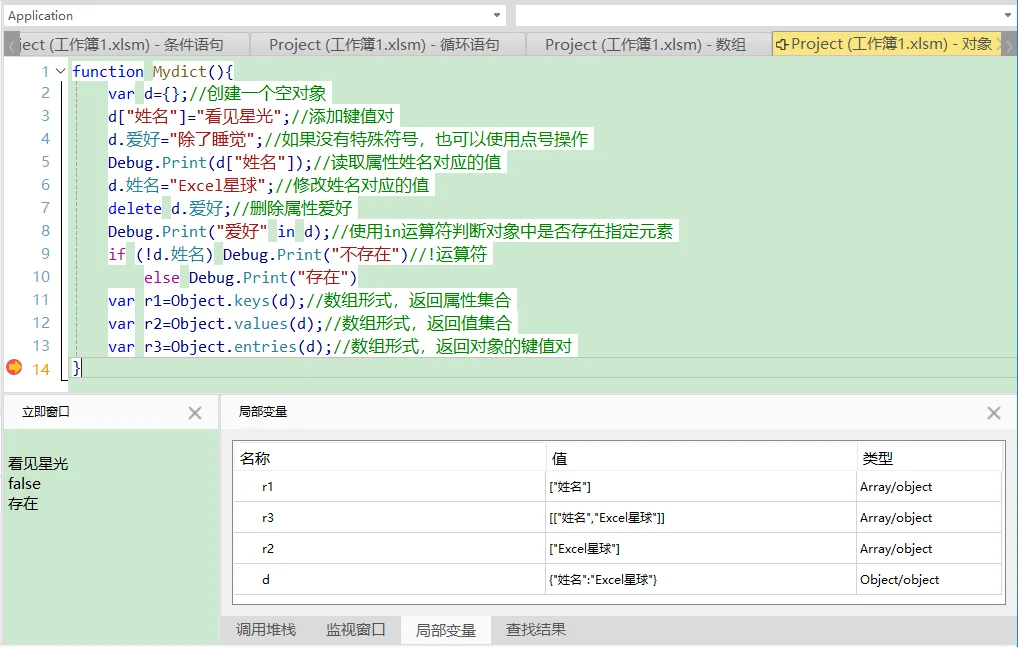Screen dimensions: 1018x647
Task: Switch to the 条件语句 project tab
Action: click(127, 45)
